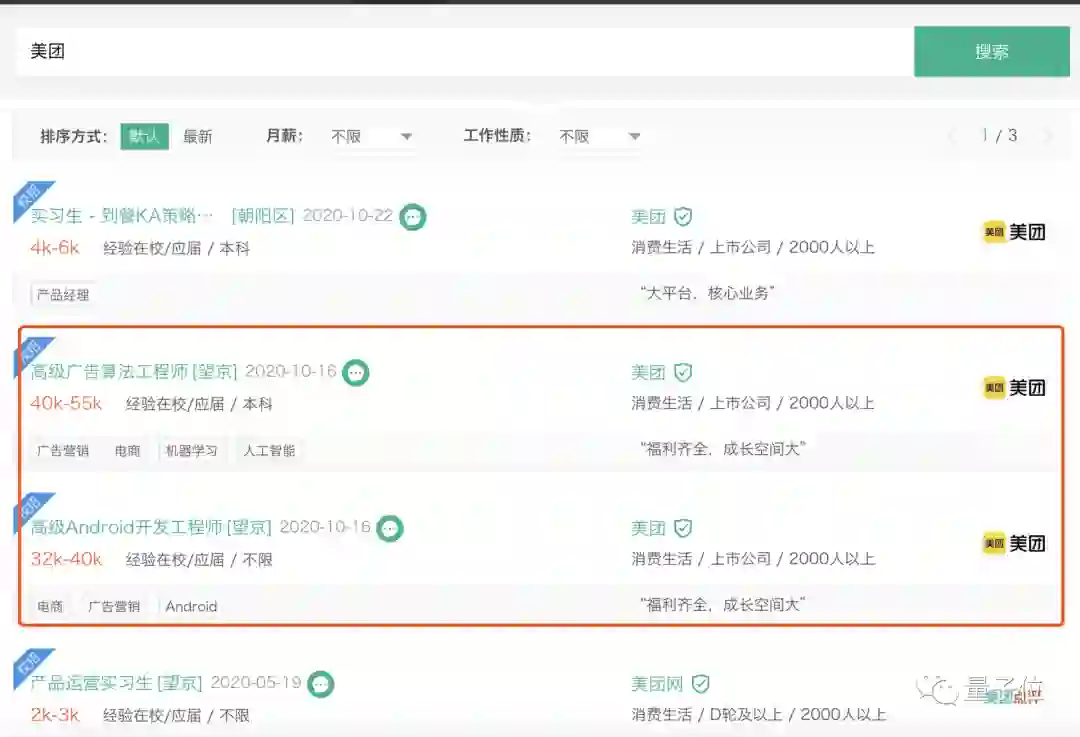Image resolution: width=1080 pixels, height=737 pixels.
Task: Open 美团 company link in 32k-40k listing
Action: coord(648,528)
